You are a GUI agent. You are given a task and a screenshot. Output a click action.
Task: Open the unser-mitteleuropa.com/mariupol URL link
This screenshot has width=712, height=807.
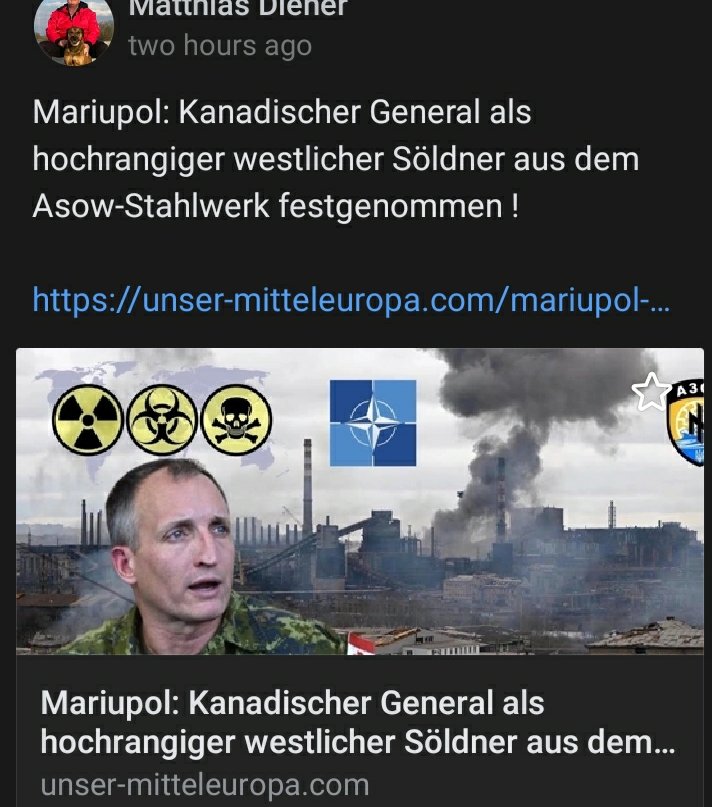(351, 299)
